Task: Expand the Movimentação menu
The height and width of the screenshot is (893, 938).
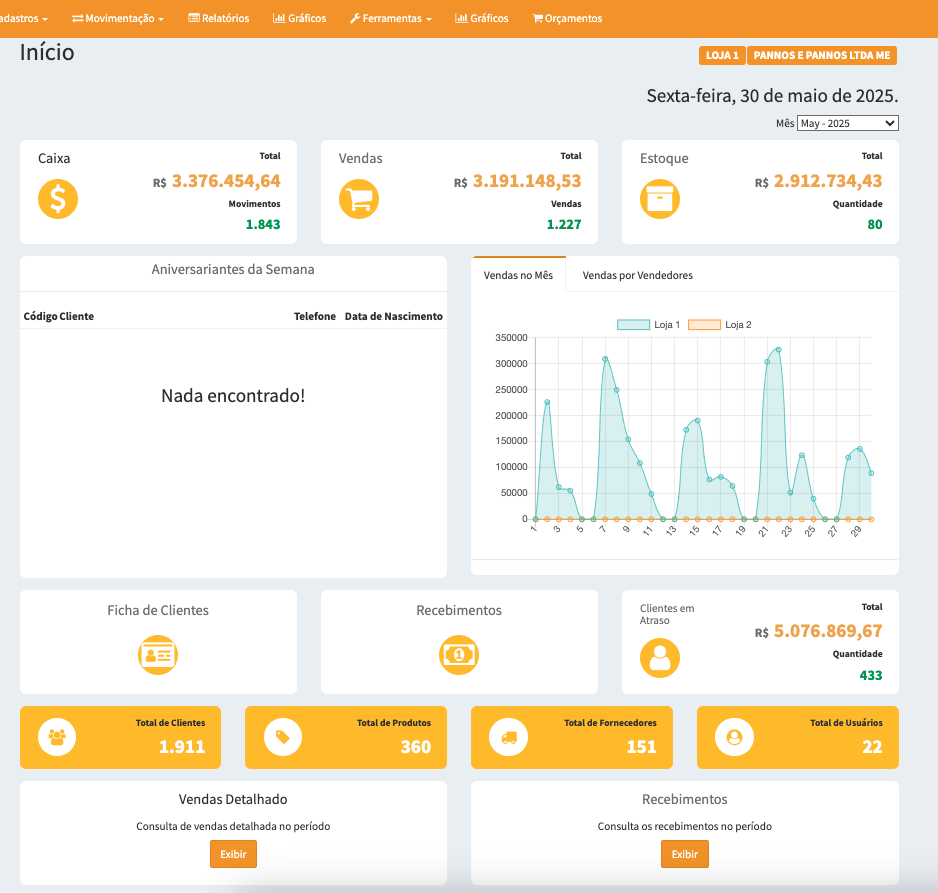Action: click(x=118, y=18)
